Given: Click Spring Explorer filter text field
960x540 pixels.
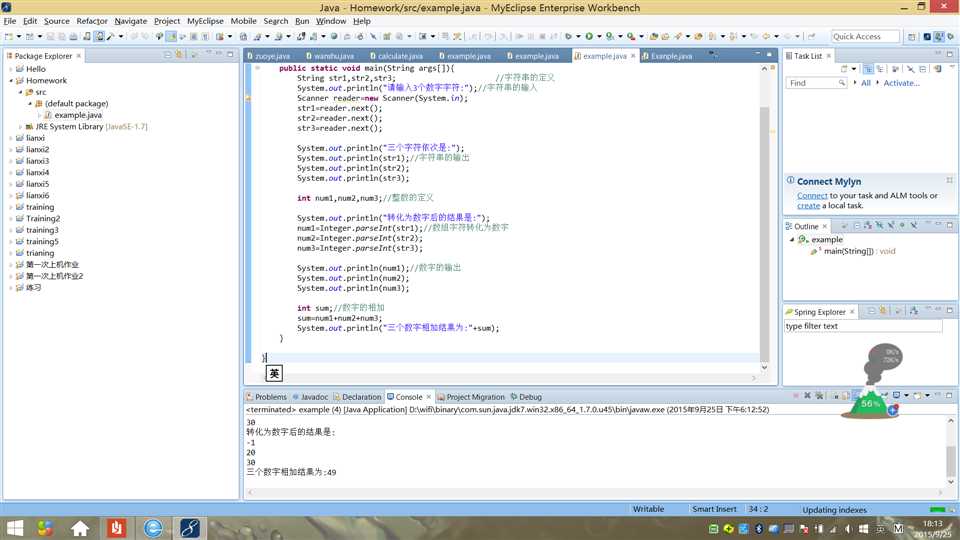Looking at the screenshot, I should [x=863, y=326].
